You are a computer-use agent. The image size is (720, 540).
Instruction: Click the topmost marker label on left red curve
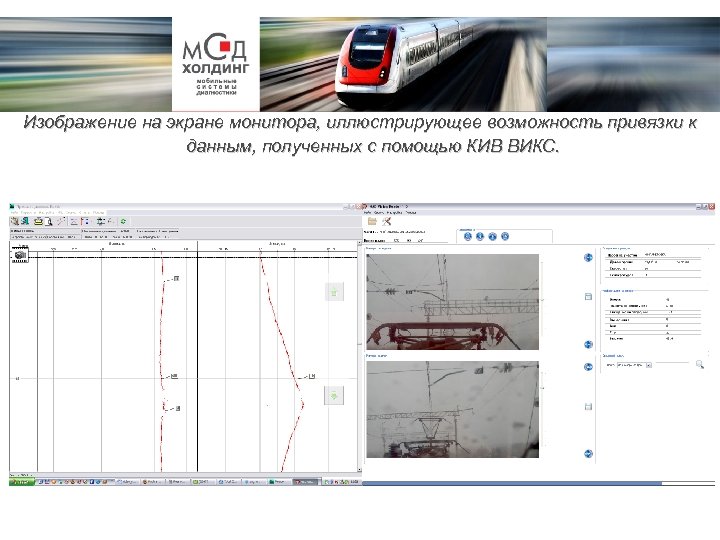point(176,279)
